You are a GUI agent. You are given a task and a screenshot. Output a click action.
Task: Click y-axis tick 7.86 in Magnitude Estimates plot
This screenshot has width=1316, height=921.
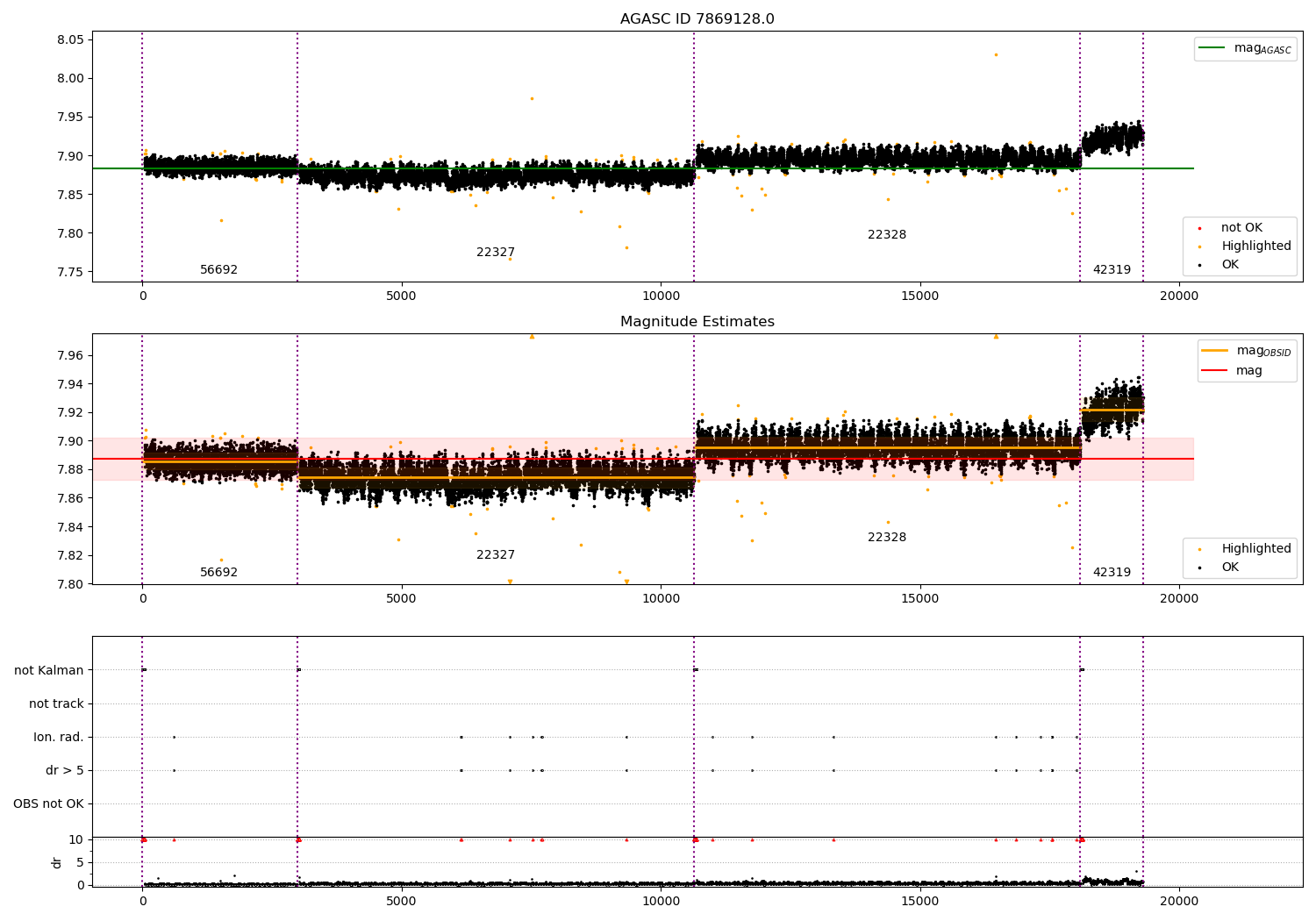point(71,498)
